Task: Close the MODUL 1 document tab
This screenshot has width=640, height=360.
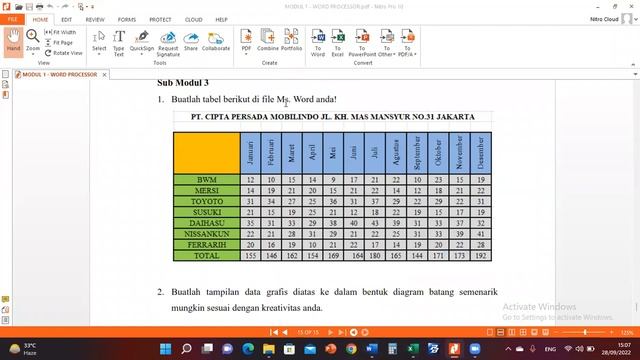Action: click(104, 75)
